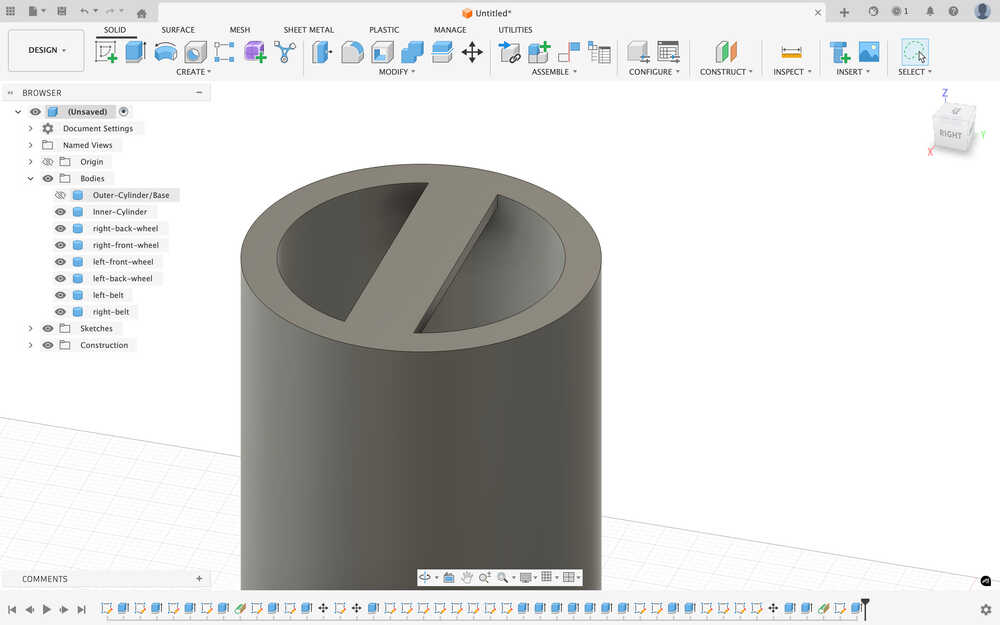
Task: Open the DESIGN workspace dropdown
Action: tap(46, 50)
